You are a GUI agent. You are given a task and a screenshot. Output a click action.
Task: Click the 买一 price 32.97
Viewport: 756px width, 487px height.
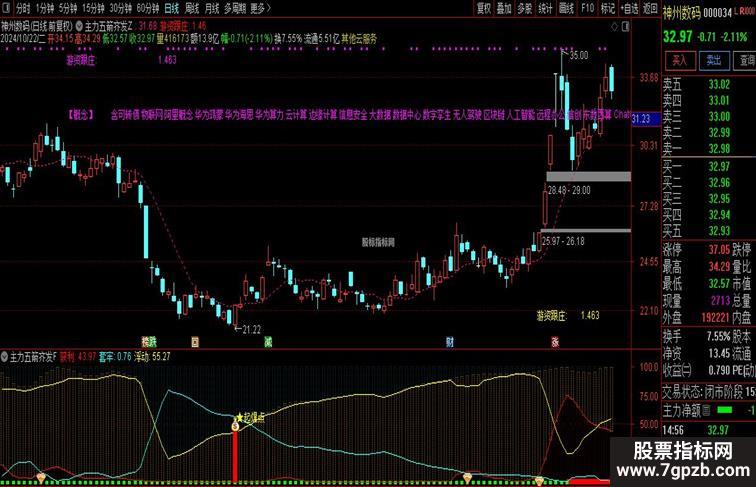point(719,167)
